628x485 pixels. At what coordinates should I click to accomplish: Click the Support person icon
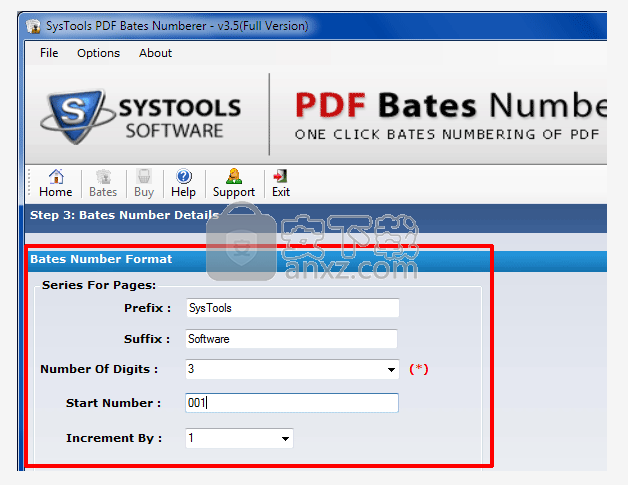(234, 176)
